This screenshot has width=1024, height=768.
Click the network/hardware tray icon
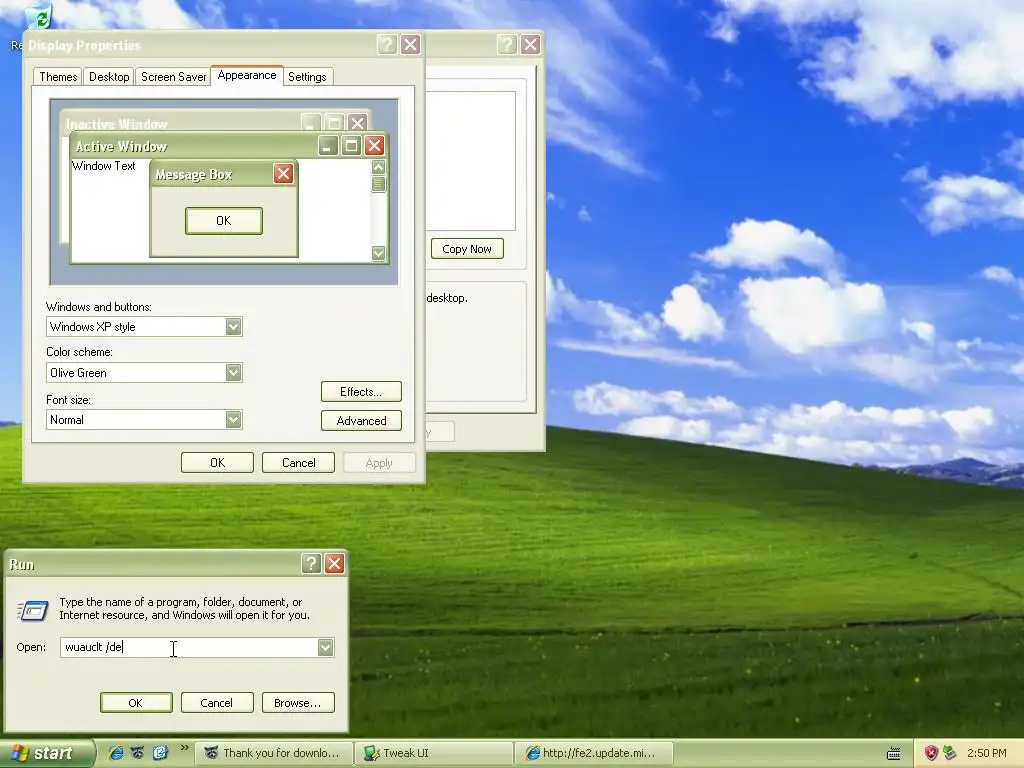tap(950, 754)
